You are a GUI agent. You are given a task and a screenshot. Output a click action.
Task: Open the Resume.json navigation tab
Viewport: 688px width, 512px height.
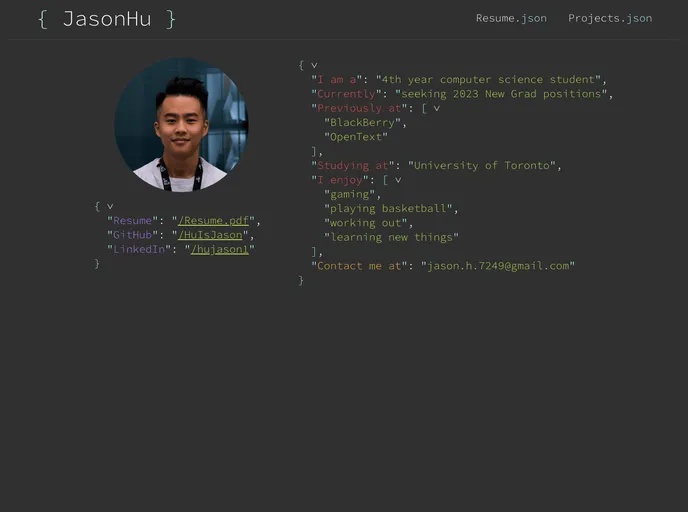[x=510, y=18]
